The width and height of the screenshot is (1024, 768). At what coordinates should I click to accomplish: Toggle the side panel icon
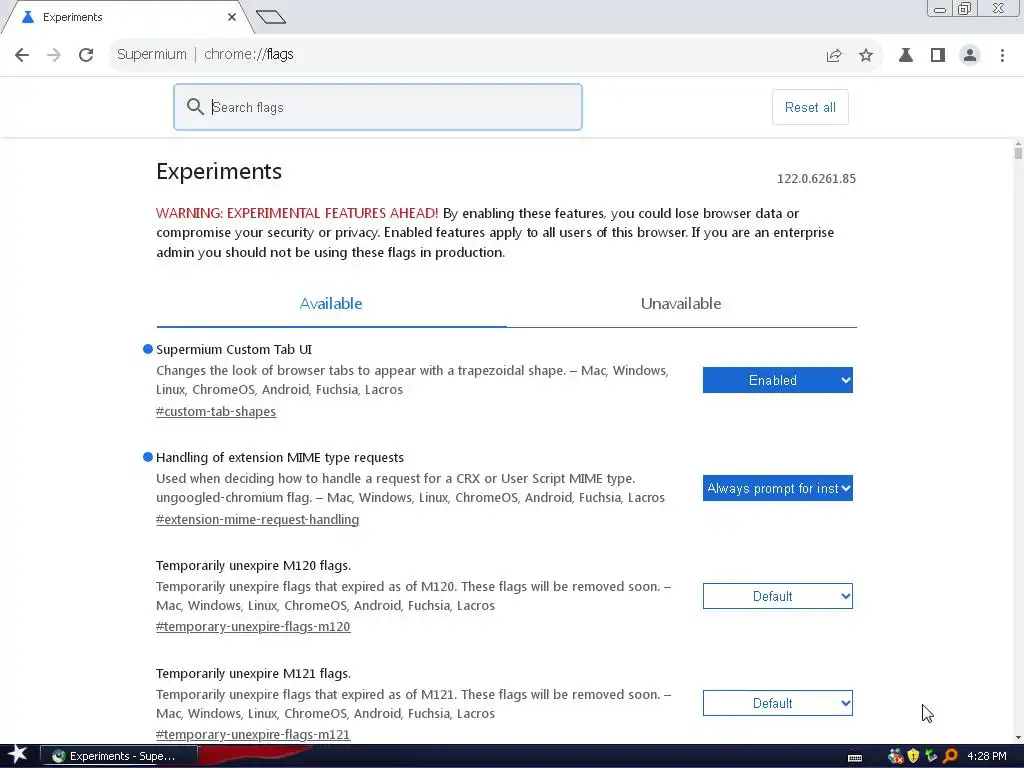pos(938,55)
